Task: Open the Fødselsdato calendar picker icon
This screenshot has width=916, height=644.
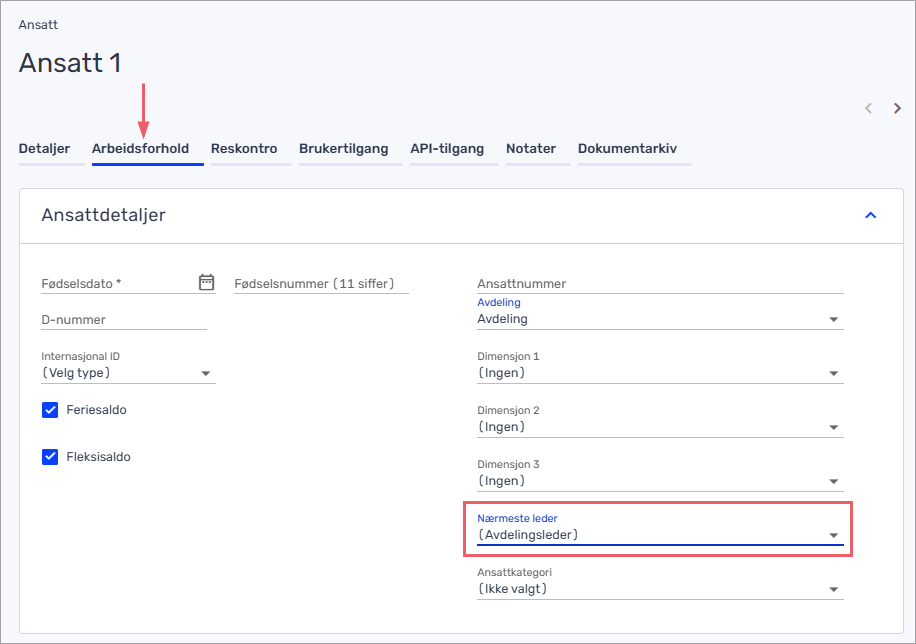Action: tap(206, 282)
